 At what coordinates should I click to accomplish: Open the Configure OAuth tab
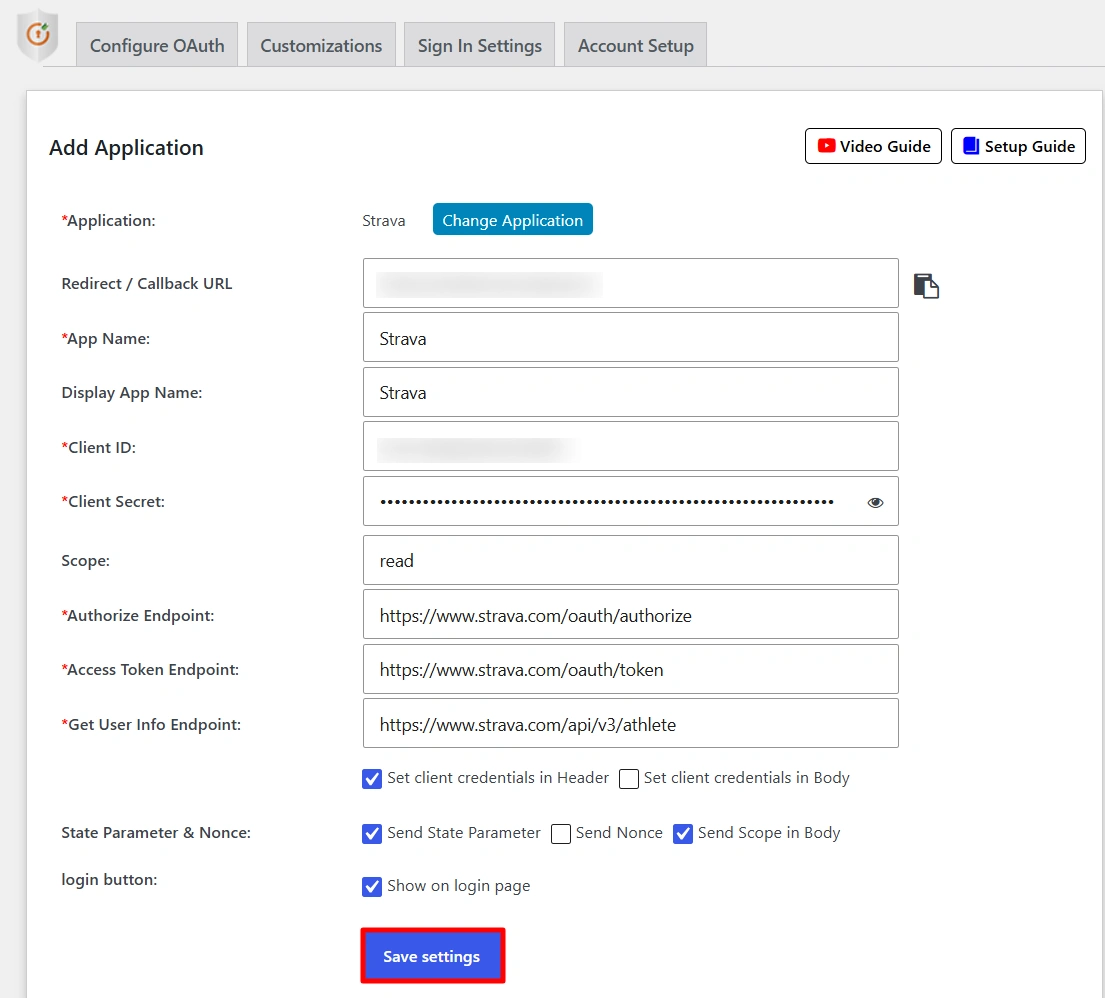point(157,45)
